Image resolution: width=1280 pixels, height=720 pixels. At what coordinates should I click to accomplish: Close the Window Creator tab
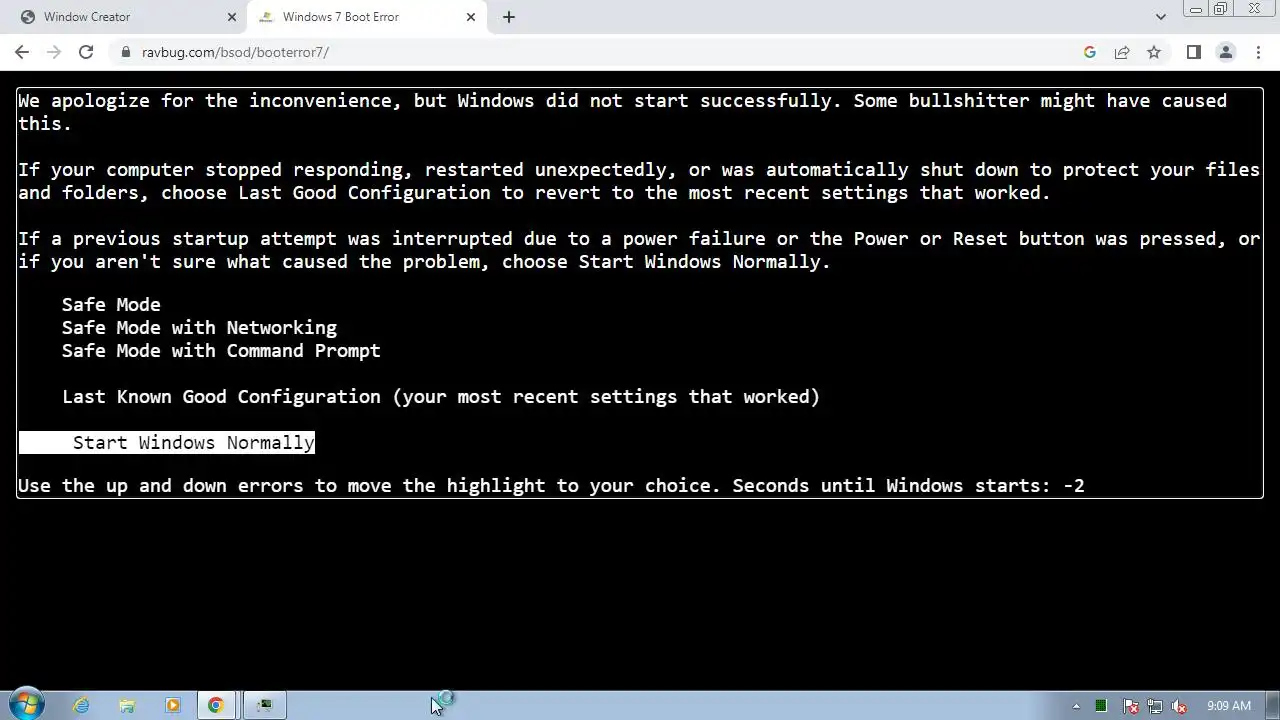pyautogui.click(x=232, y=17)
